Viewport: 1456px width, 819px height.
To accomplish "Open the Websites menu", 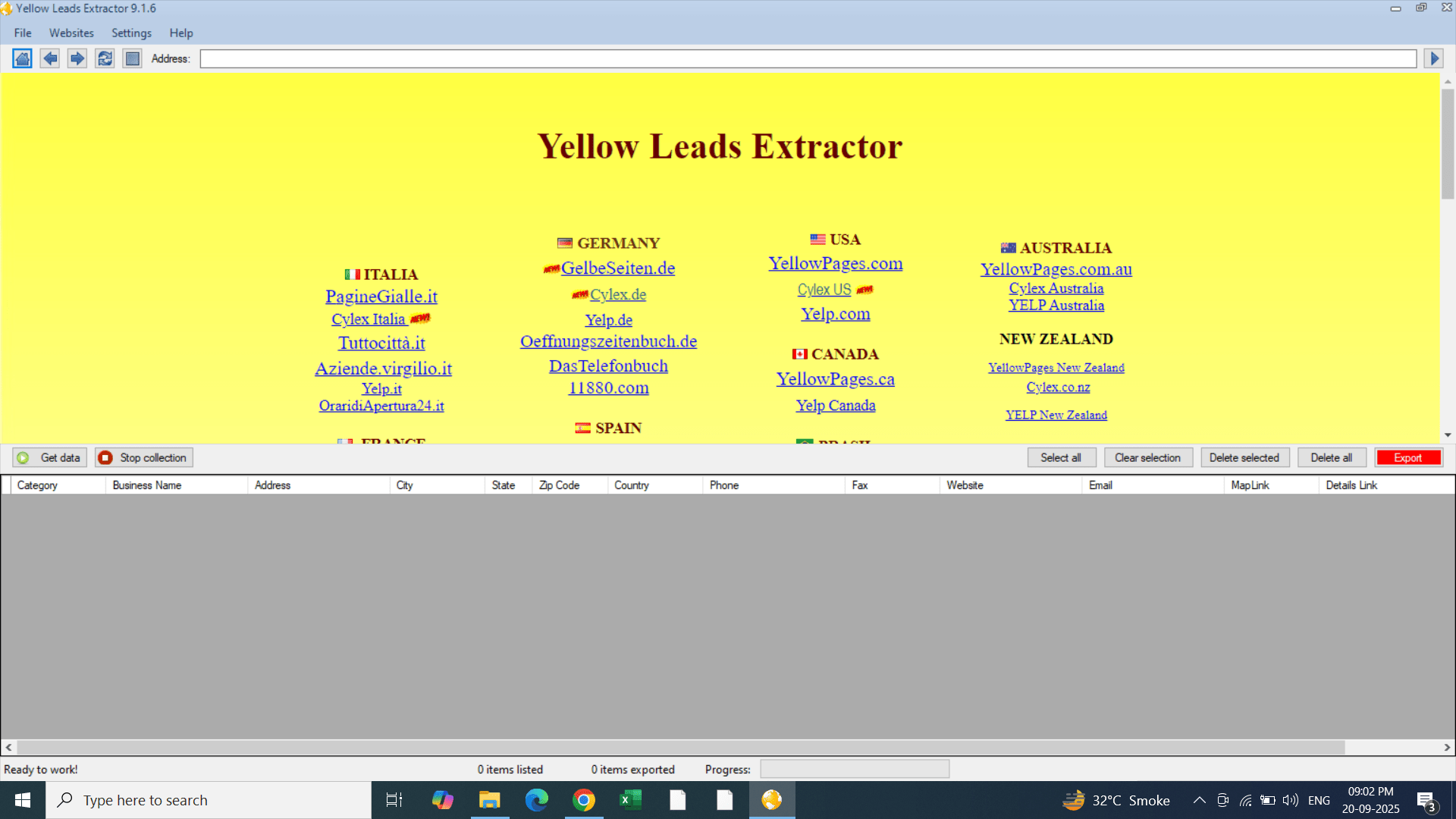I will 71,33.
